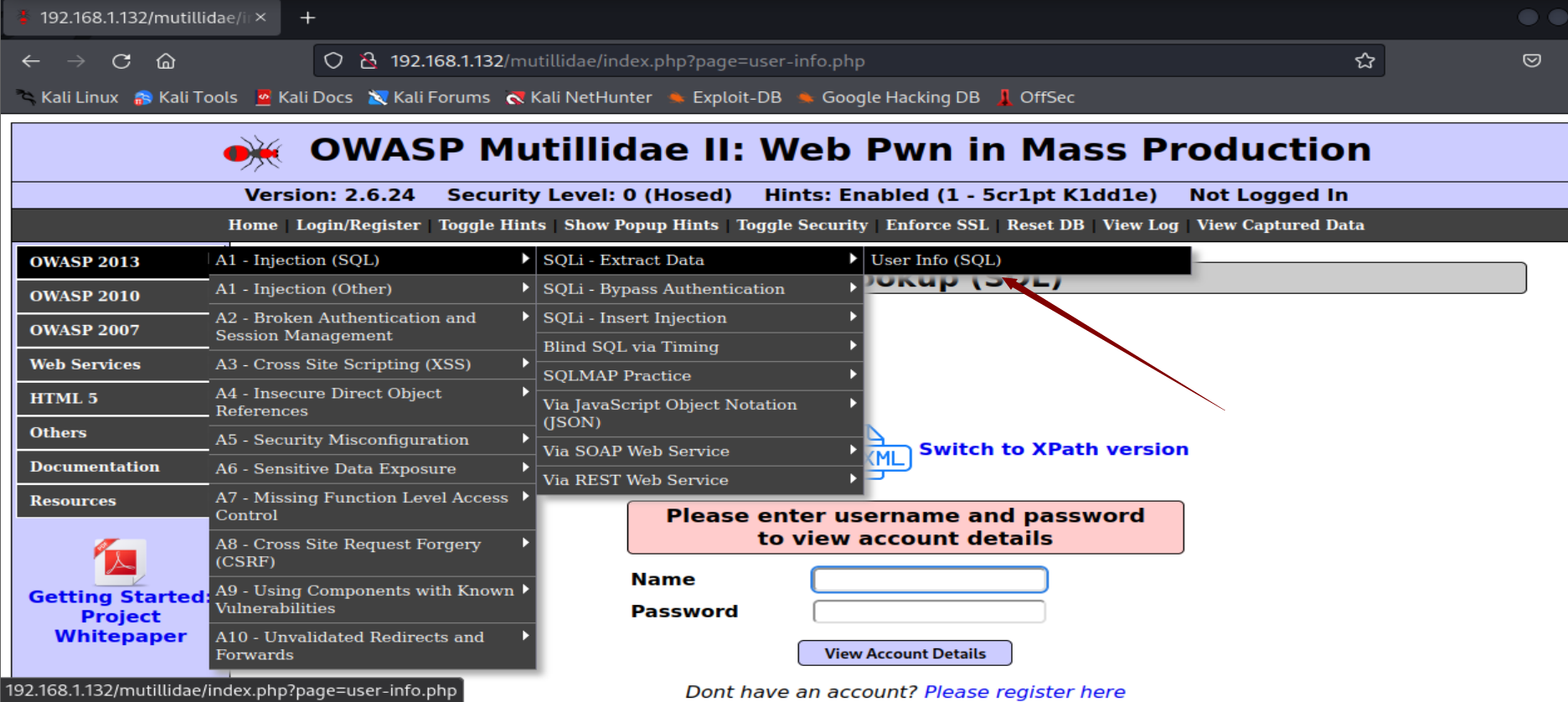Select SQLi - Bypass Authentication item
1568x702 pixels.
699,289
